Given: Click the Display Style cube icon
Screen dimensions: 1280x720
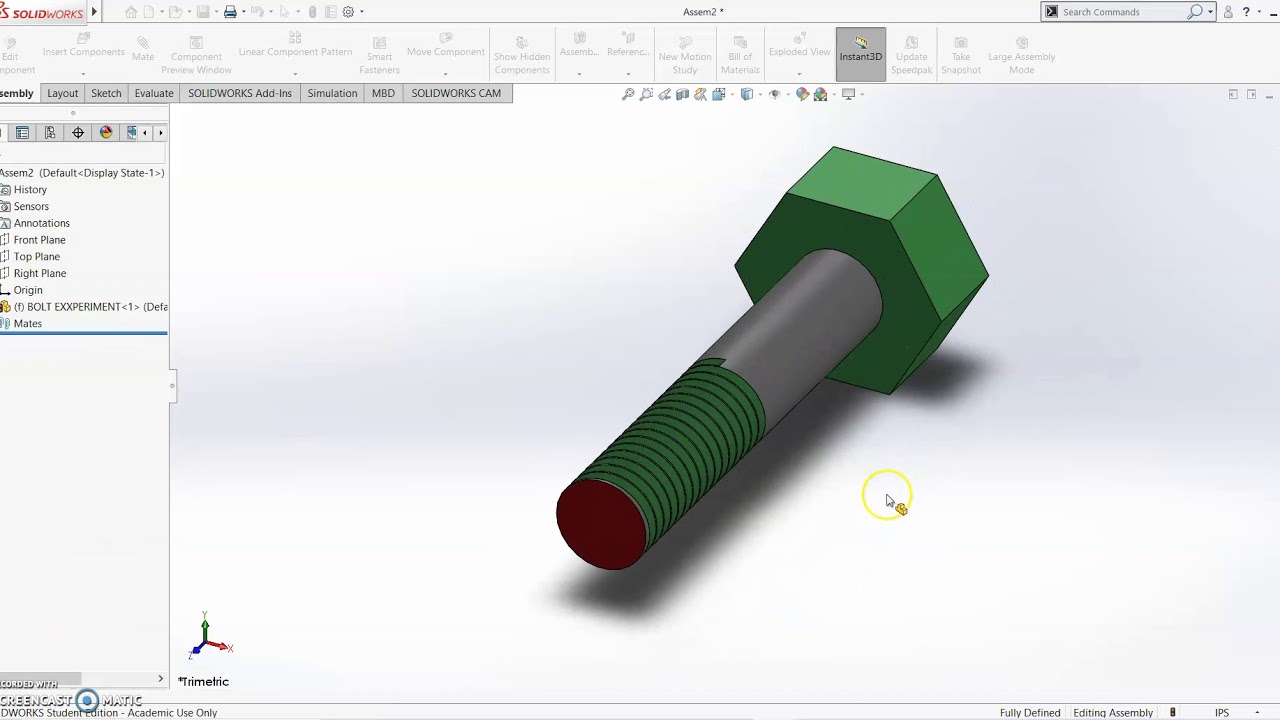Looking at the screenshot, I should tap(747, 94).
